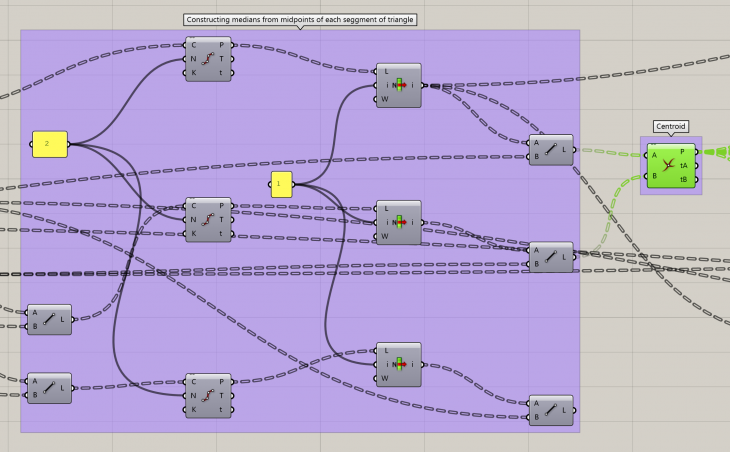730x452 pixels.
Task: Click the Centroid group label
Action: [670, 127]
